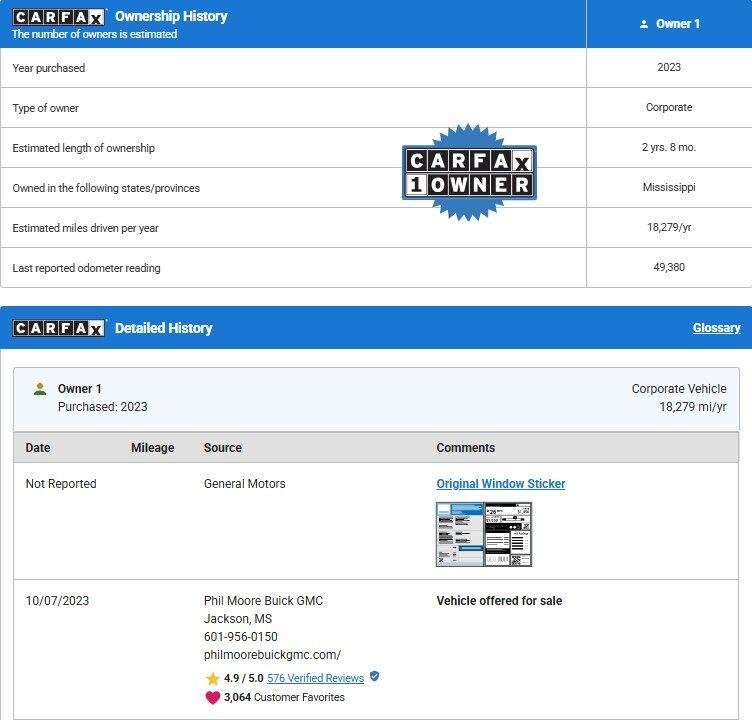Click the CARFAX logo in Detailed History header
752x720 pixels.
click(x=58, y=328)
